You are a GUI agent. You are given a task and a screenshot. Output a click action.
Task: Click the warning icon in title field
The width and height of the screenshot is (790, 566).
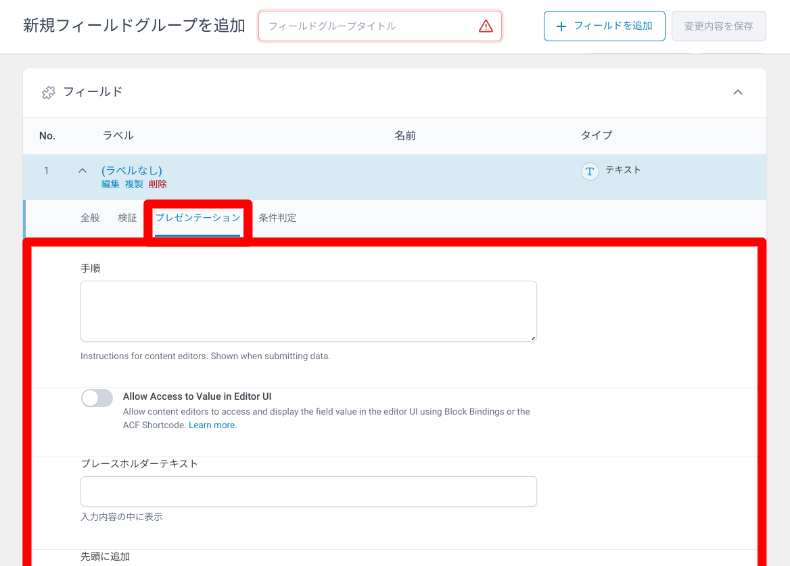486,26
